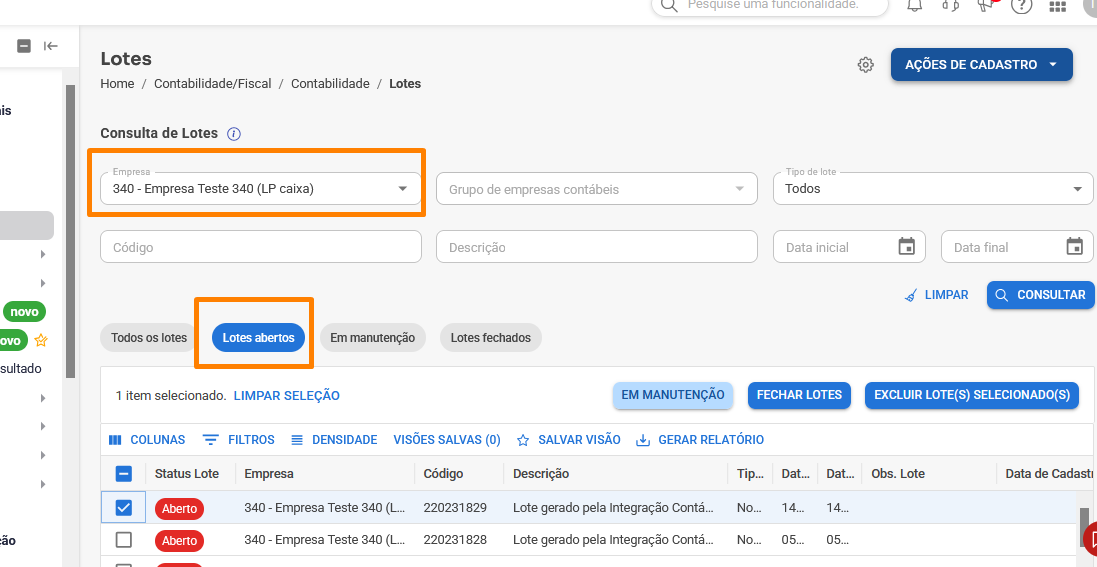Viewport: 1097px width, 567px height.
Task: Open AÇÕES DE CADASTRO dropdown button
Action: (982, 64)
